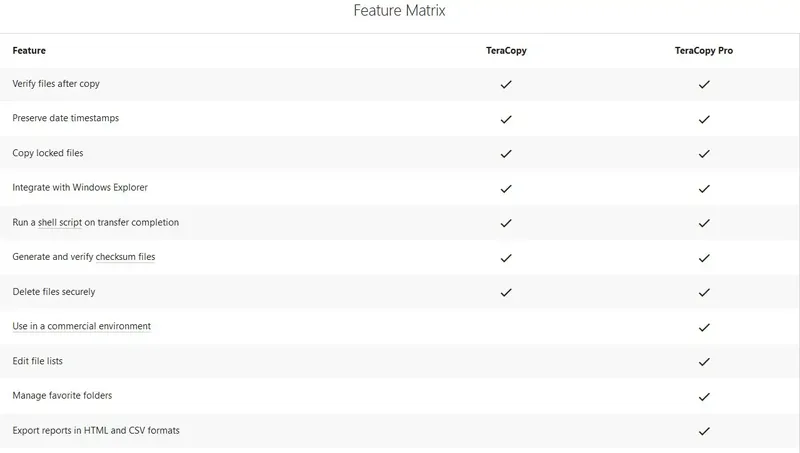Click TeraCopy checkmark for Delete files securely
The height and width of the screenshot is (453, 800).
[x=506, y=292]
